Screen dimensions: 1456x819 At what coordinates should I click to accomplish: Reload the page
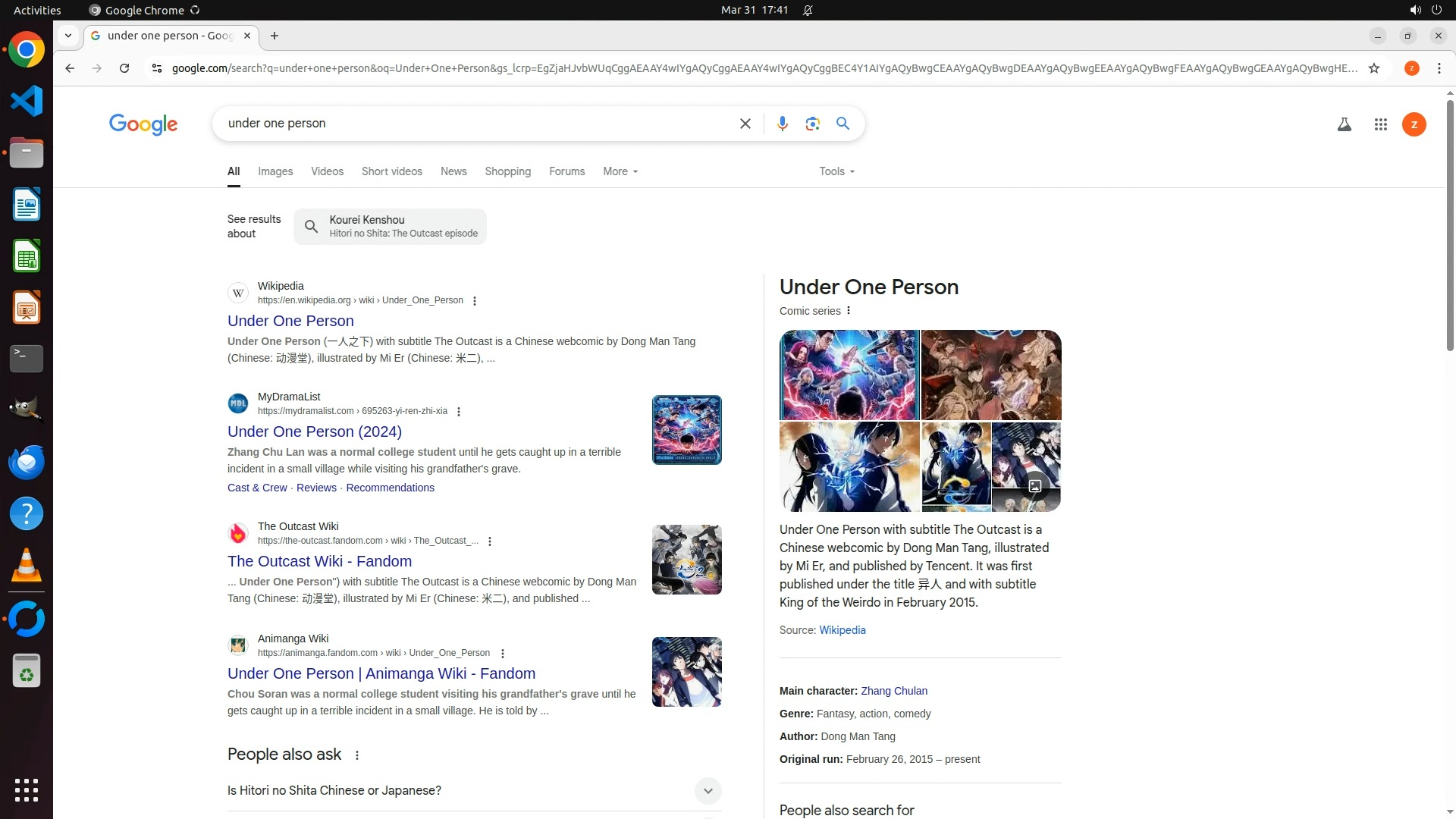point(124,68)
